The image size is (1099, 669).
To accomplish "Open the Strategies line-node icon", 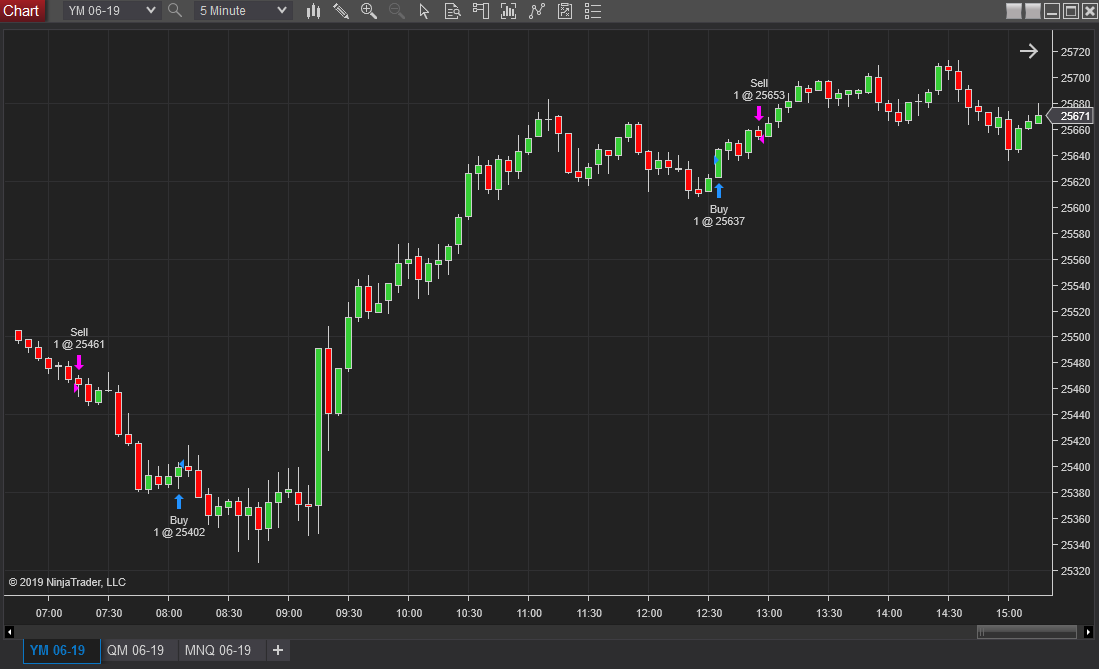I will tap(536, 11).
